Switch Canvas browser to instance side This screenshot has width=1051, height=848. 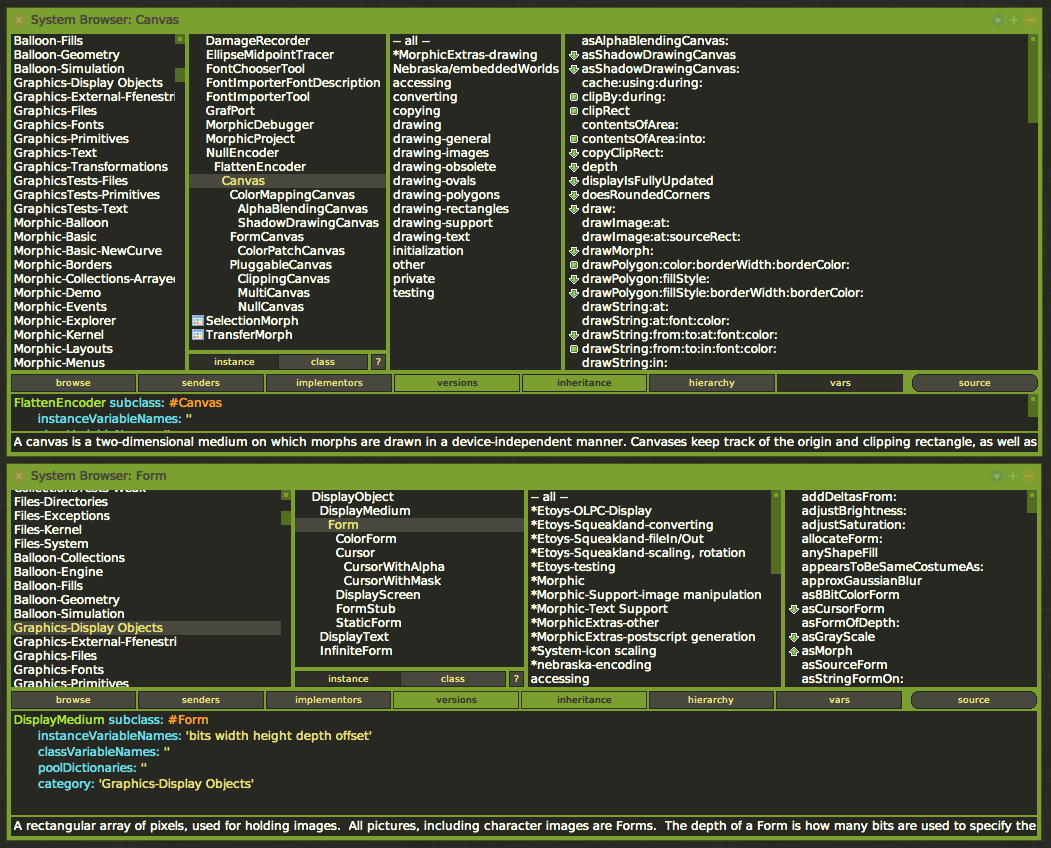click(234, 362)
